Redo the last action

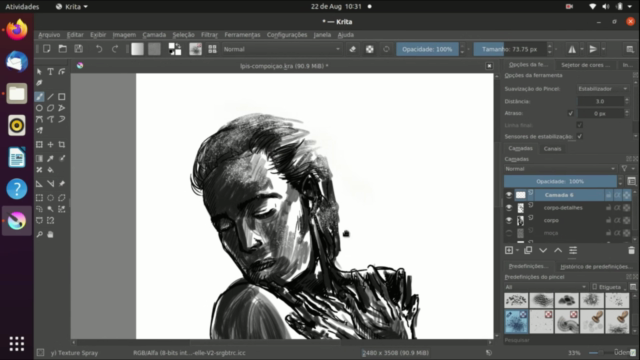[115, 49]
